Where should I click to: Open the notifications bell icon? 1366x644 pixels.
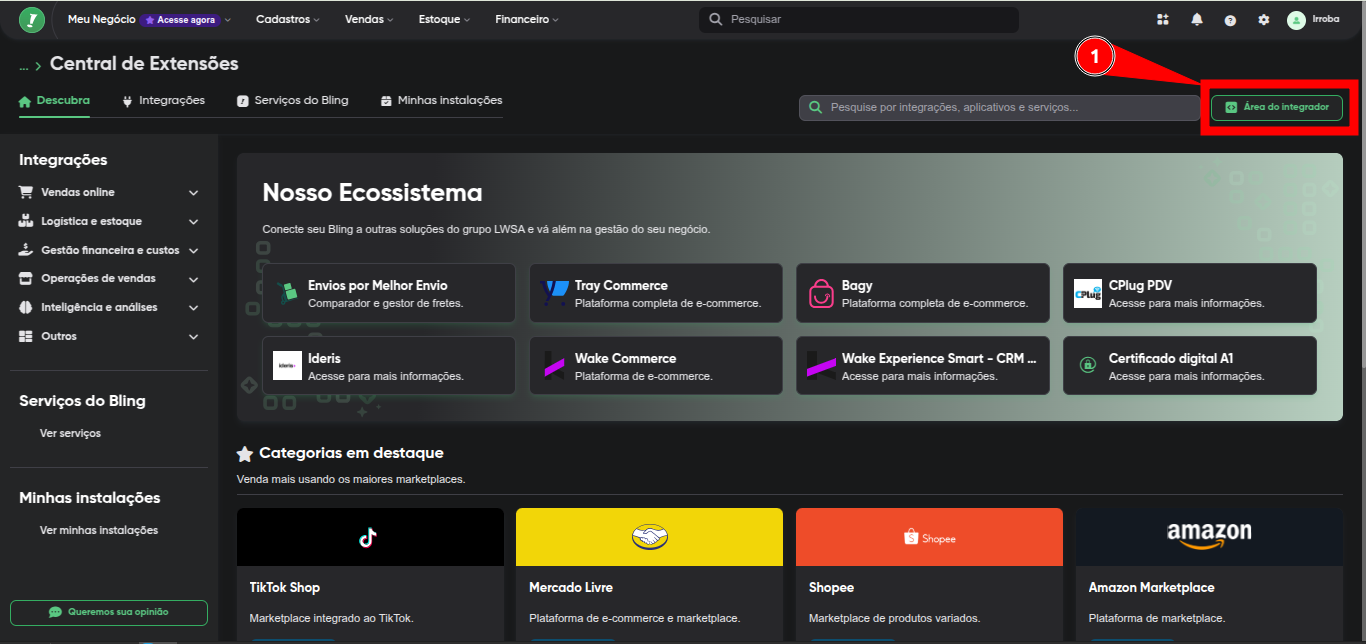tap(1197, 20)
